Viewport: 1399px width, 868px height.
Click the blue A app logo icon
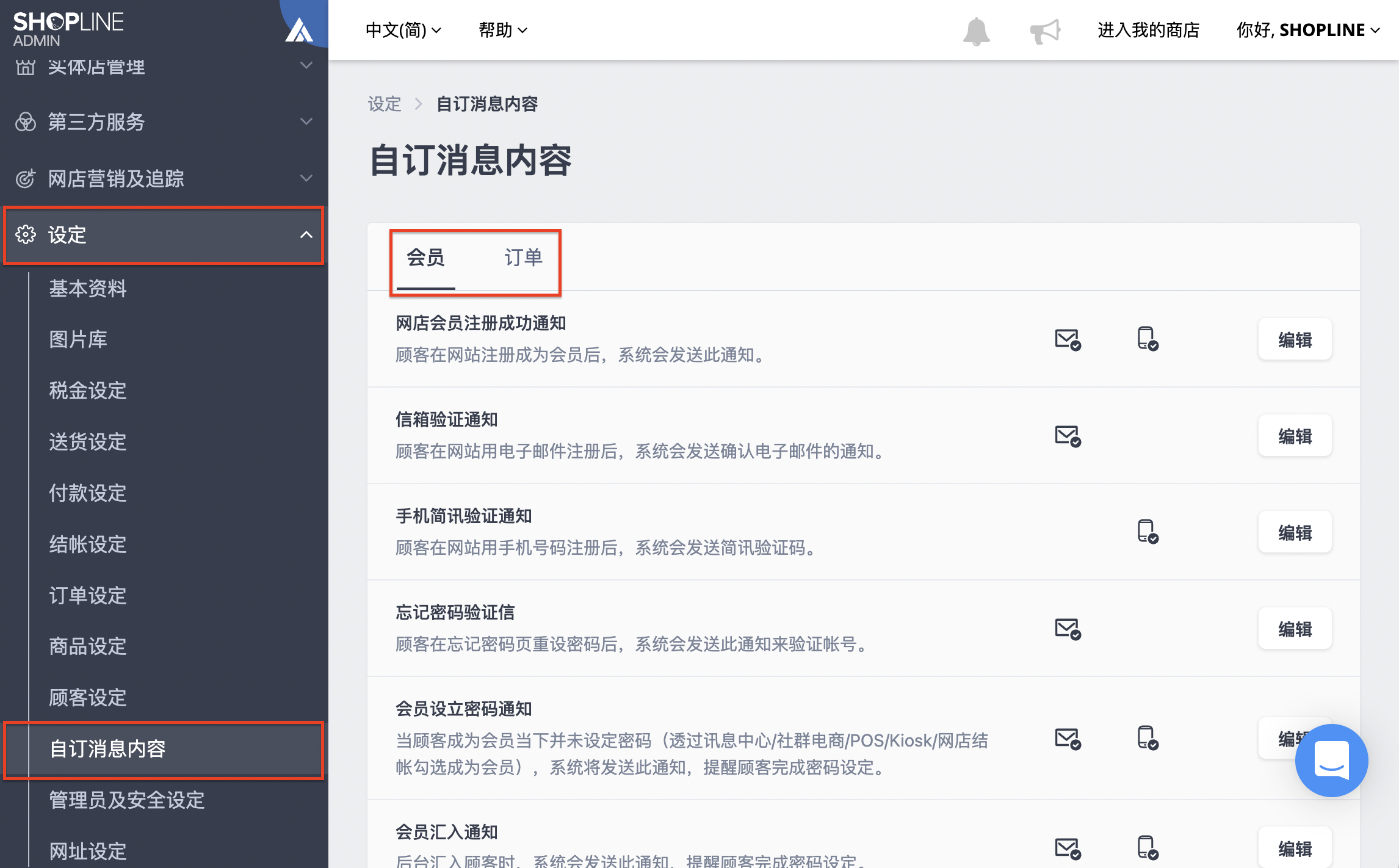(299, 29)
